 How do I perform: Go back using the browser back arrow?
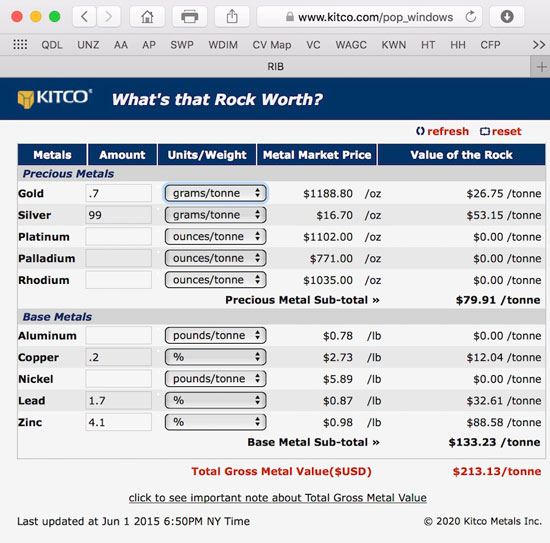(84, 16)
